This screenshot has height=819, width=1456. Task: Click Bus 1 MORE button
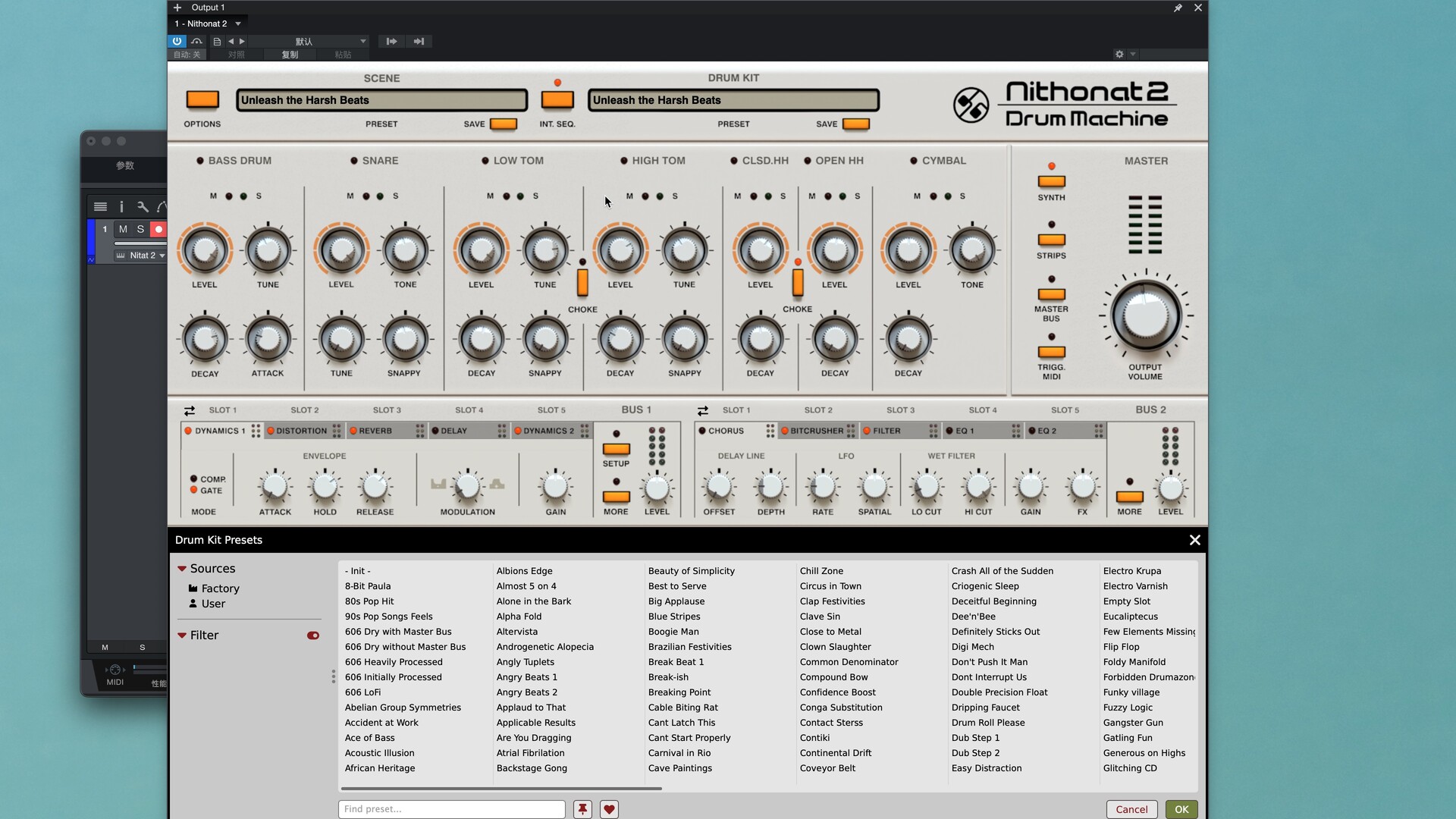click(x=616, y=497)
